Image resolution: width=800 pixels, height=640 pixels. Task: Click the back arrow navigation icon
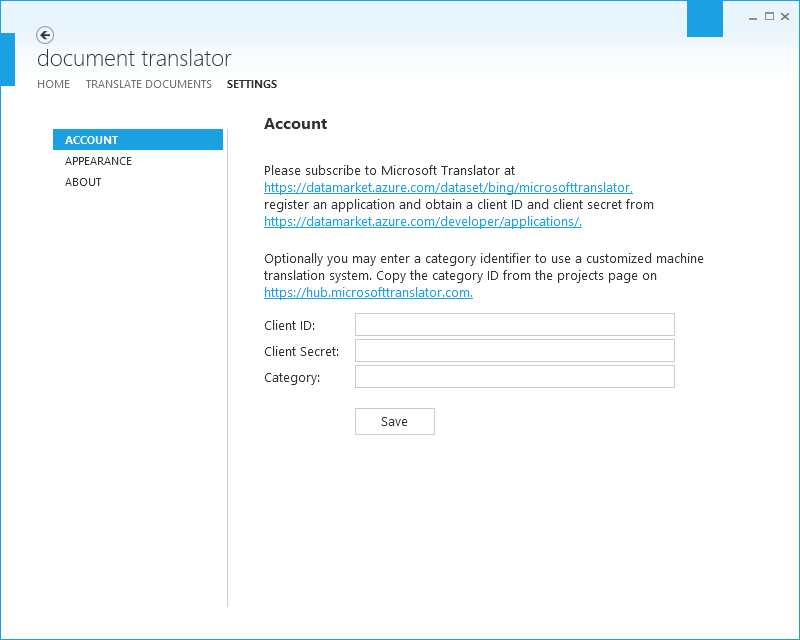click(x=45, y=35)
